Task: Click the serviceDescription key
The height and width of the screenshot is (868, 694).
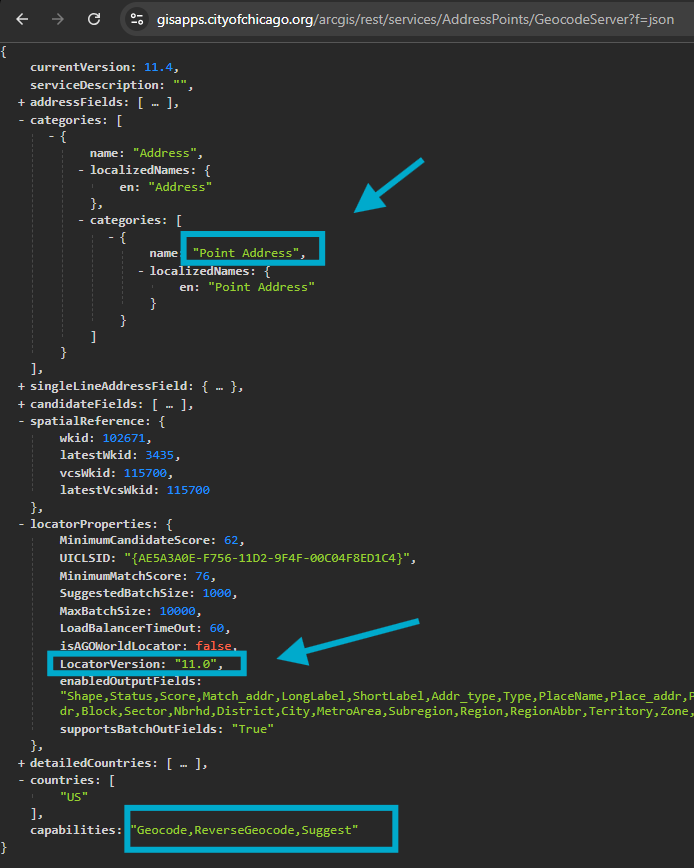Action: [x=97, y=85]
